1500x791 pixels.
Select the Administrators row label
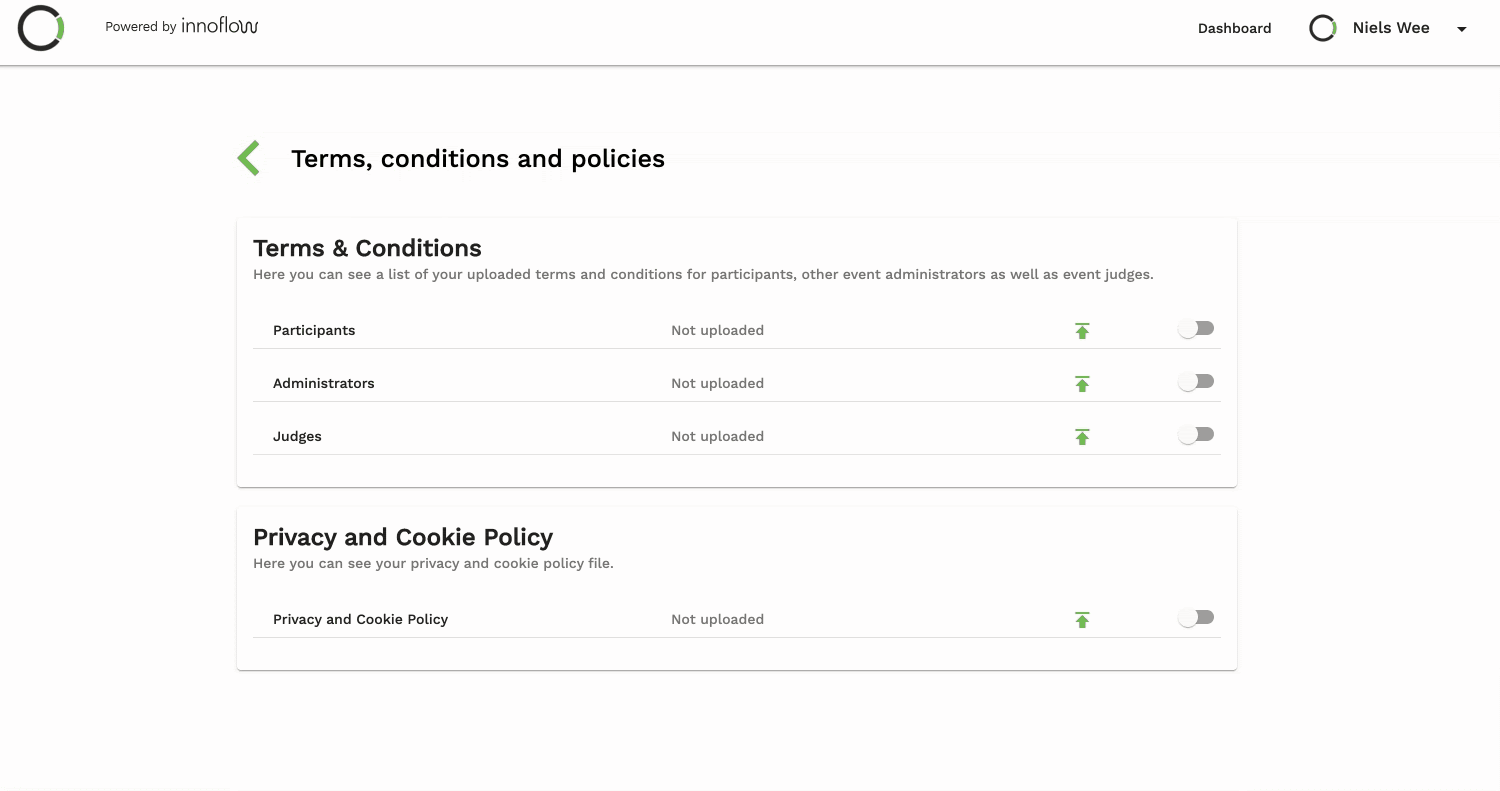click(x=323, y=383)
